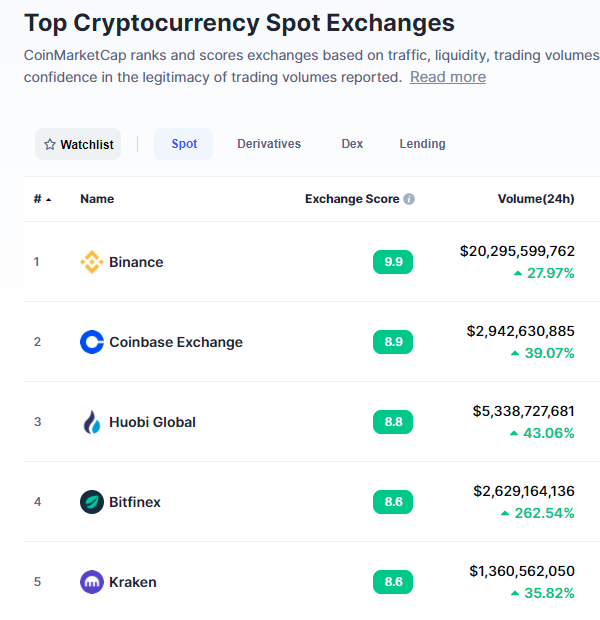Switch to the Derivatives tab
The image size is (600, 620).
(269, 144)
